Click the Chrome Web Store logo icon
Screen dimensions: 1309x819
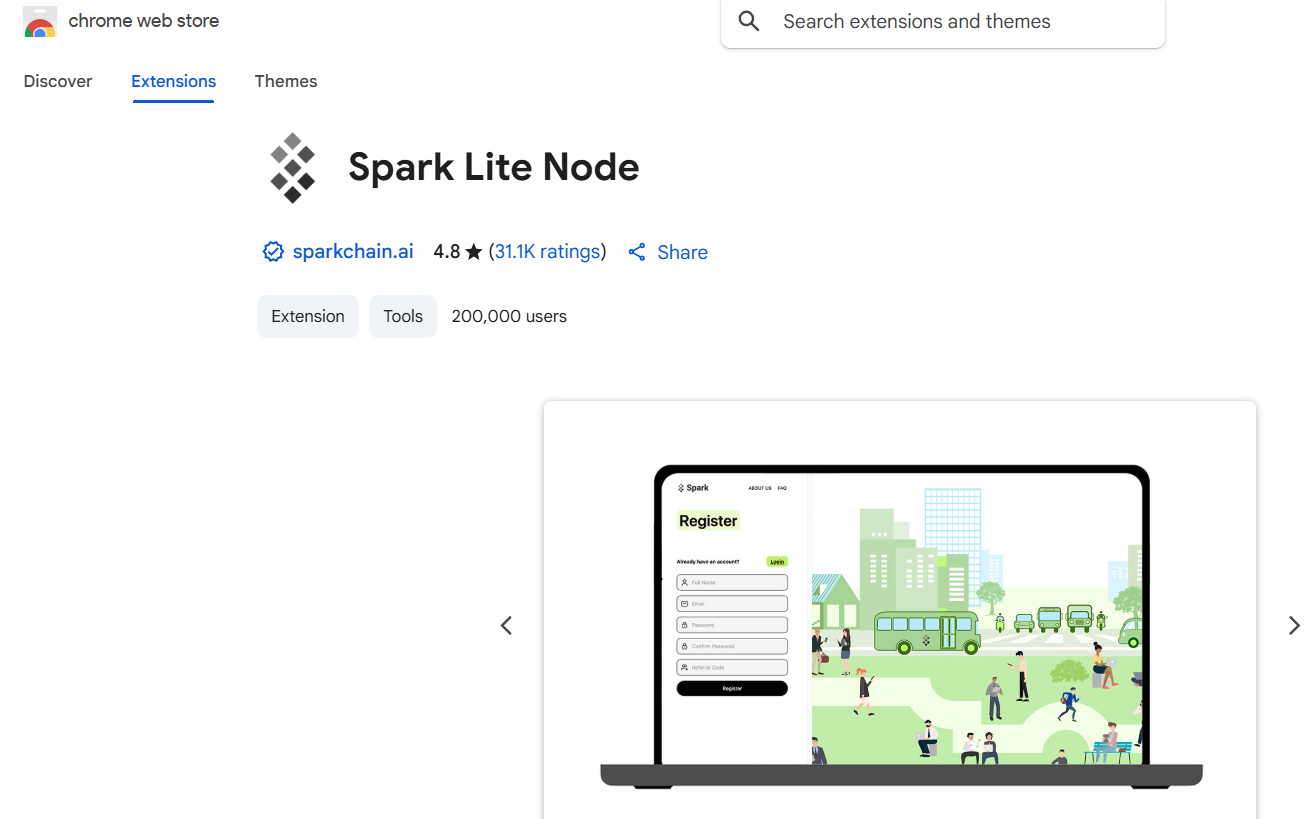pos(40,23)
